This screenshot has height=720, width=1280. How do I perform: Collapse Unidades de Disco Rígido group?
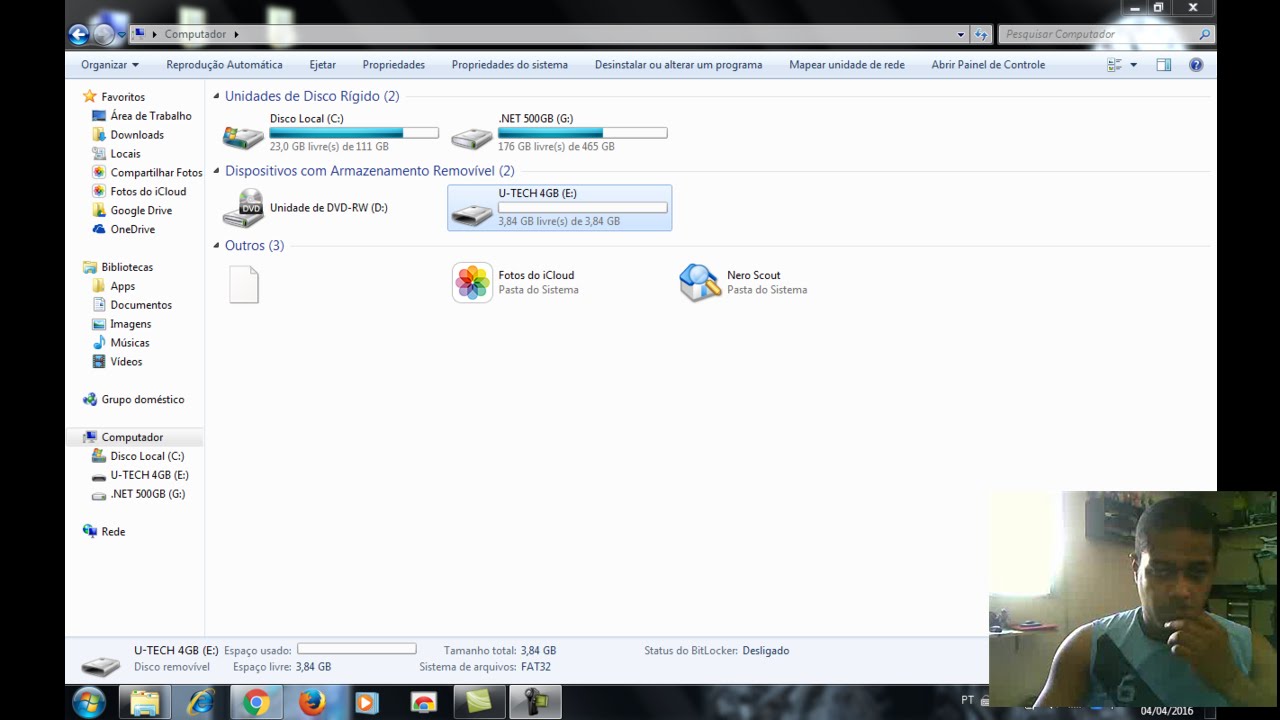tap(217, 97)
